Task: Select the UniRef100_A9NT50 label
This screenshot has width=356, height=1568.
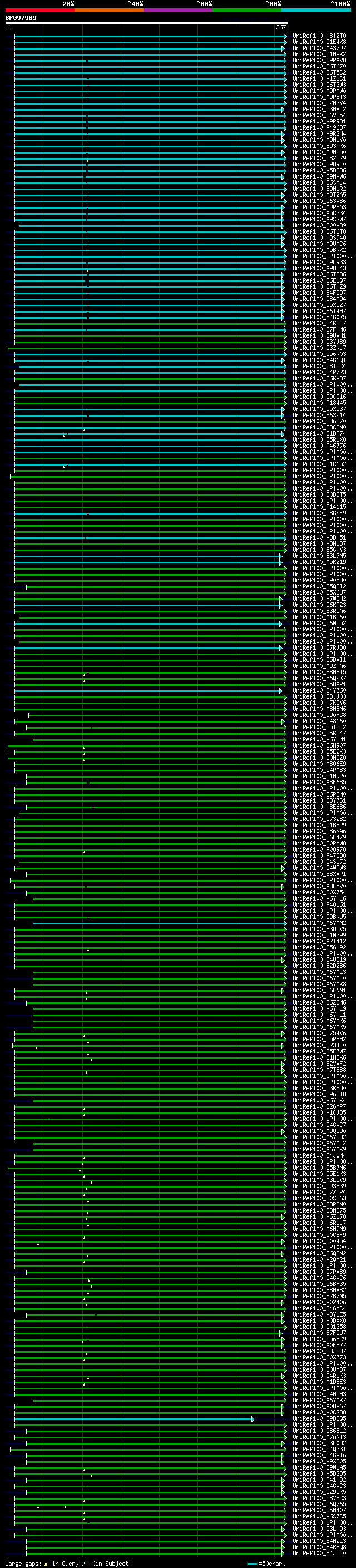Action: pyautogui.click(x=319, y=152)
